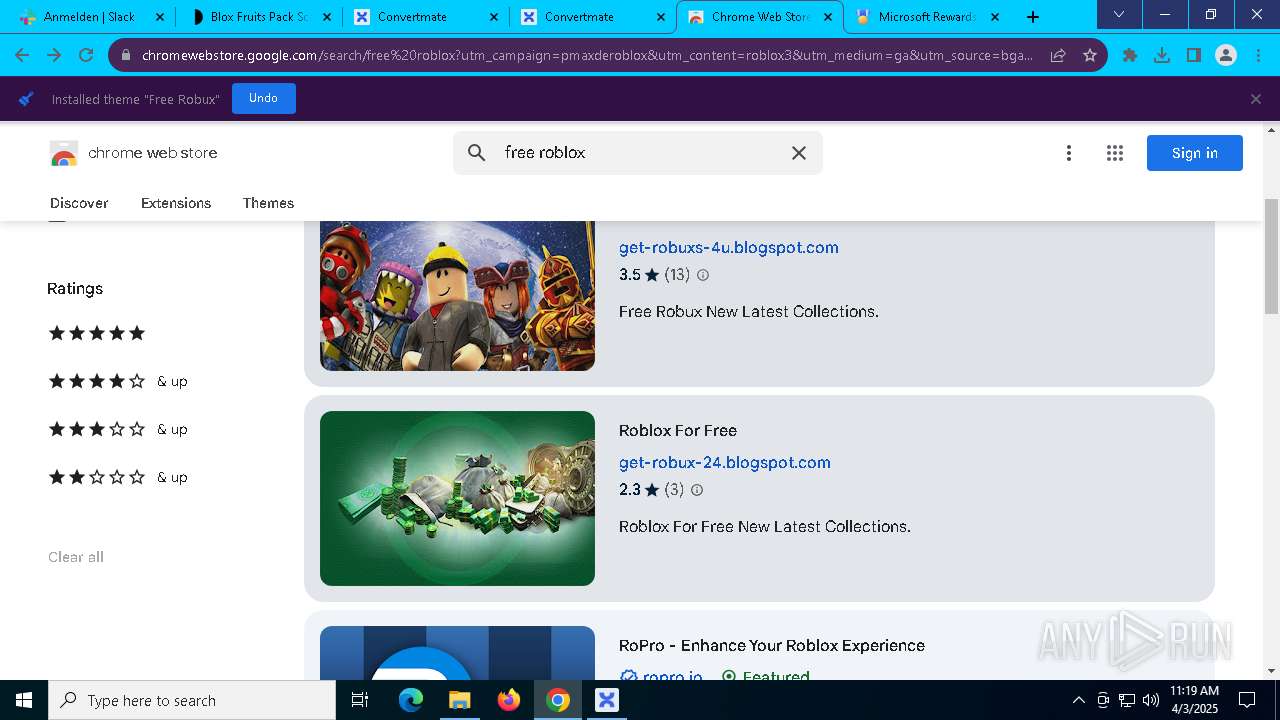Launch Microsoft Edge from the taskbar
The image size is (1280, 720).
coord(411,700)
